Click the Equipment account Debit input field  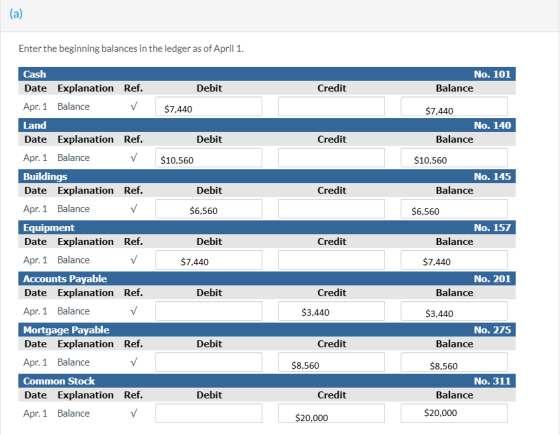209,260
